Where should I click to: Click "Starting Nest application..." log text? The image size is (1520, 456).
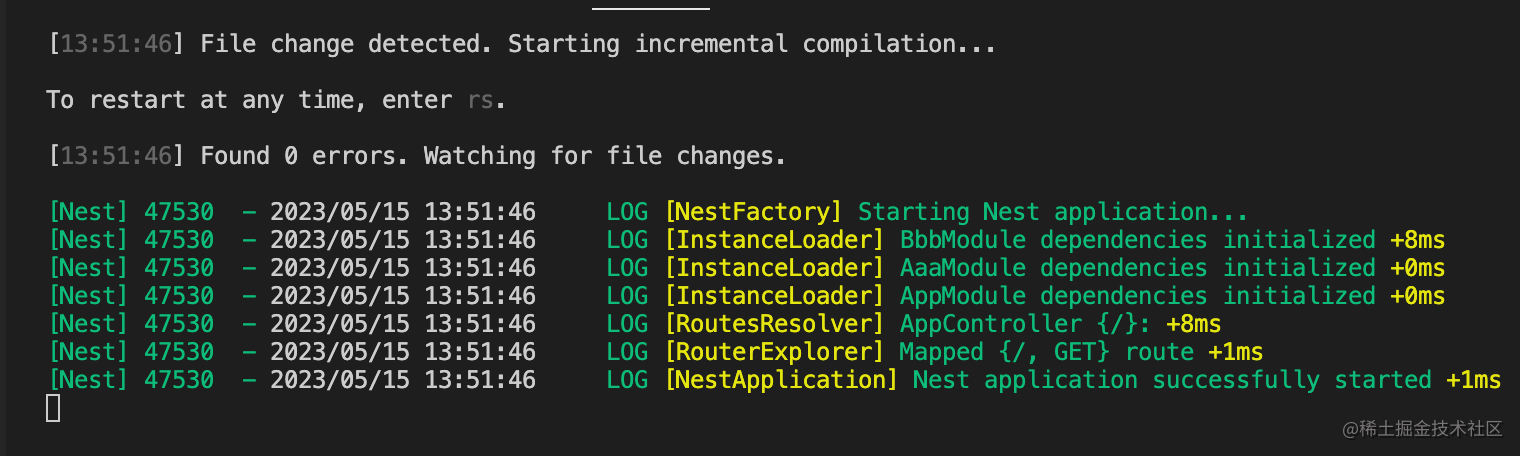point(1053,212)
